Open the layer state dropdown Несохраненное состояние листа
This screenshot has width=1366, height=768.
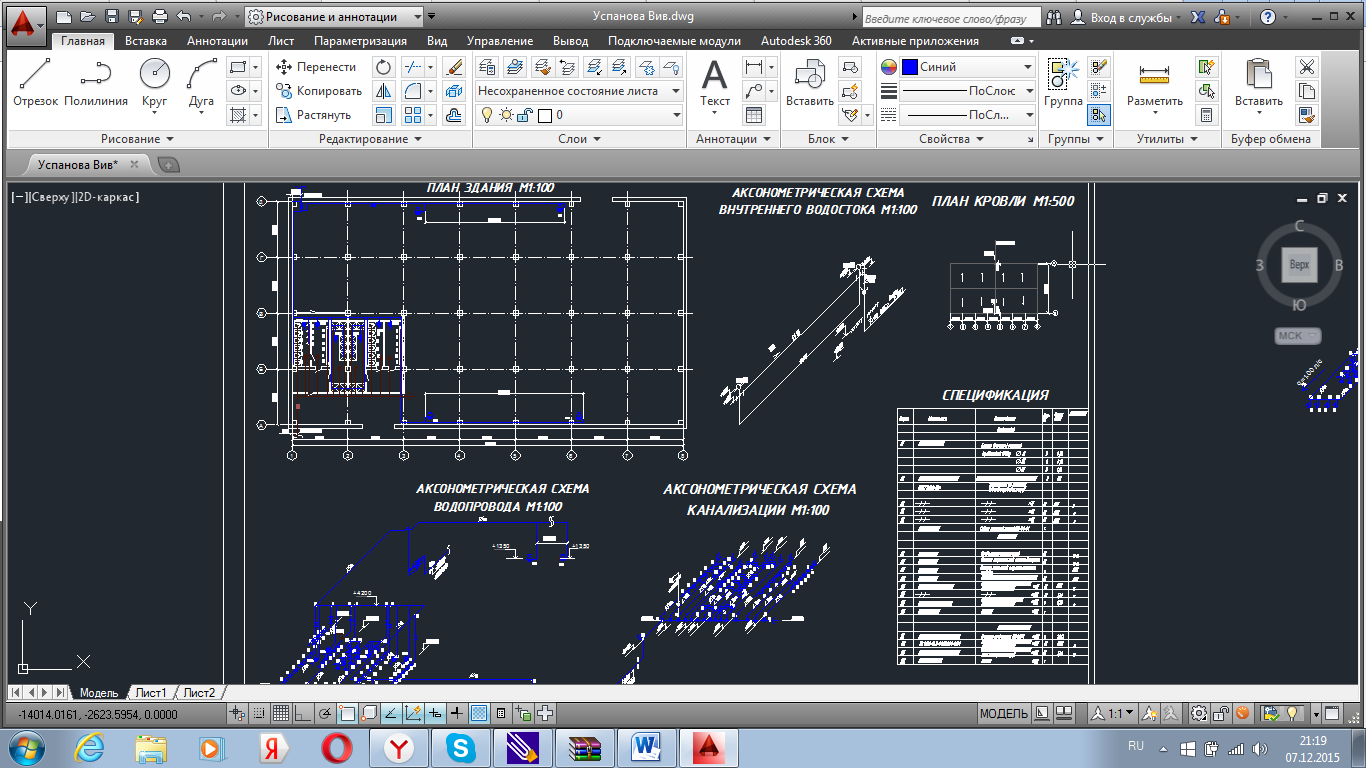pyautogui.click(x=579, y=91)
